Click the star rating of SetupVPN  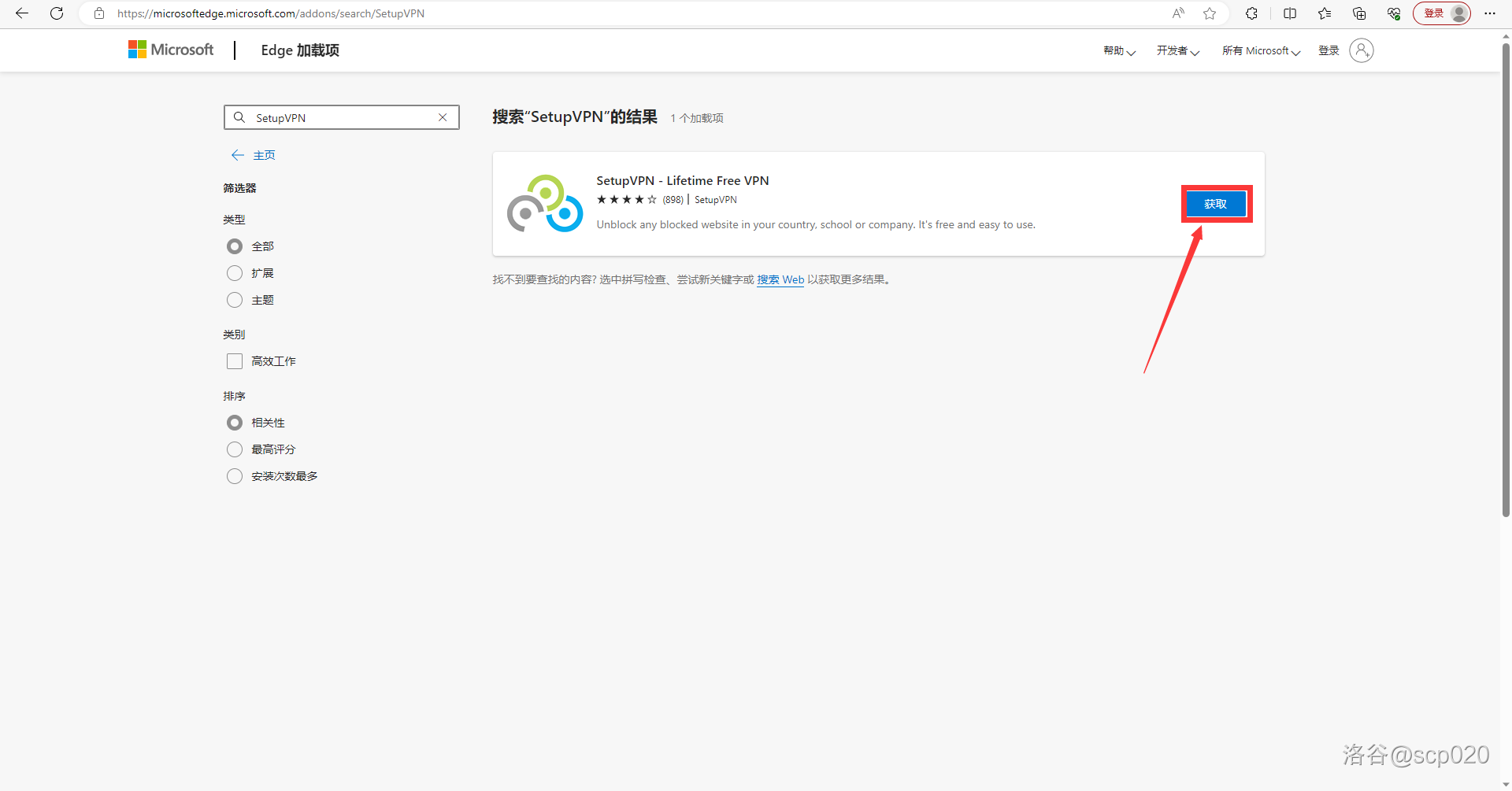pyautogui.click(x=626, y=200)
